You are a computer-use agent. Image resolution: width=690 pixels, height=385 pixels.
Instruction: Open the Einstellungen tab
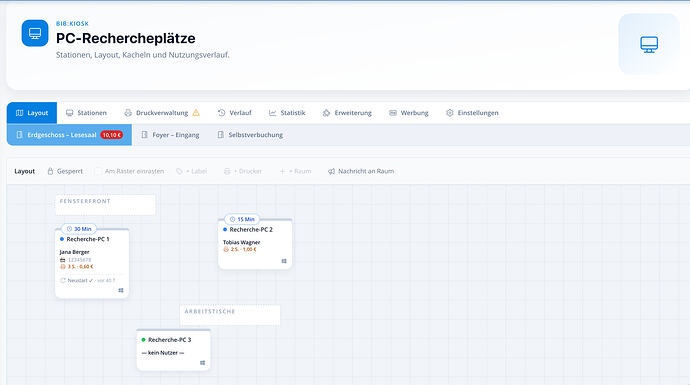[472, 113]
